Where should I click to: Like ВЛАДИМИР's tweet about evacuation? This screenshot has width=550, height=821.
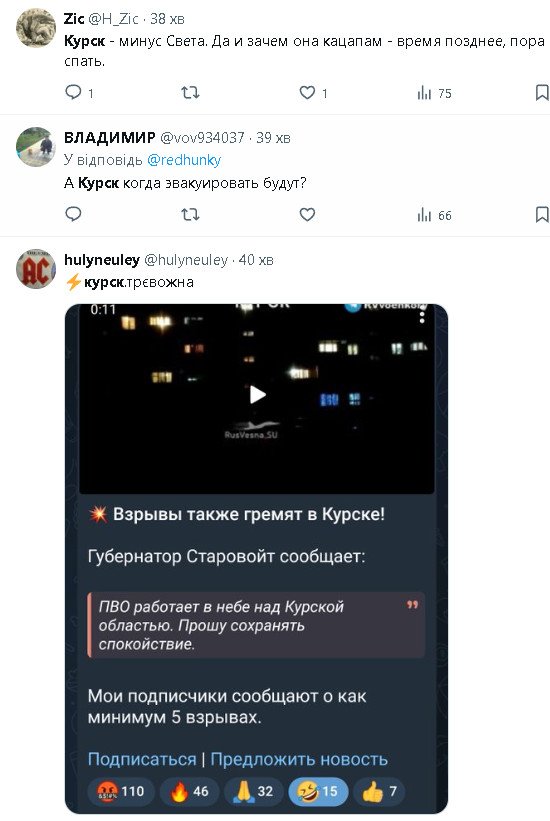point(307,214)
